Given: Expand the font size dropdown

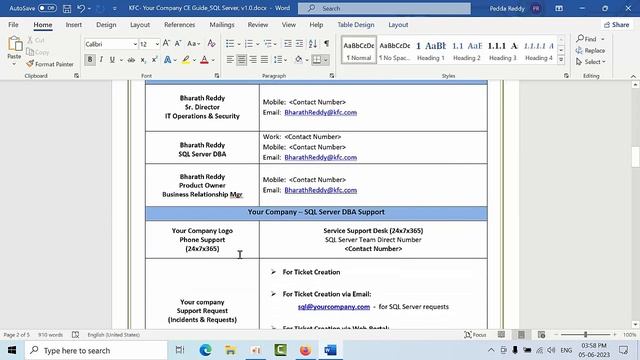Looking at the screenshot, I should pyautogui.click(x=157, y=44).
